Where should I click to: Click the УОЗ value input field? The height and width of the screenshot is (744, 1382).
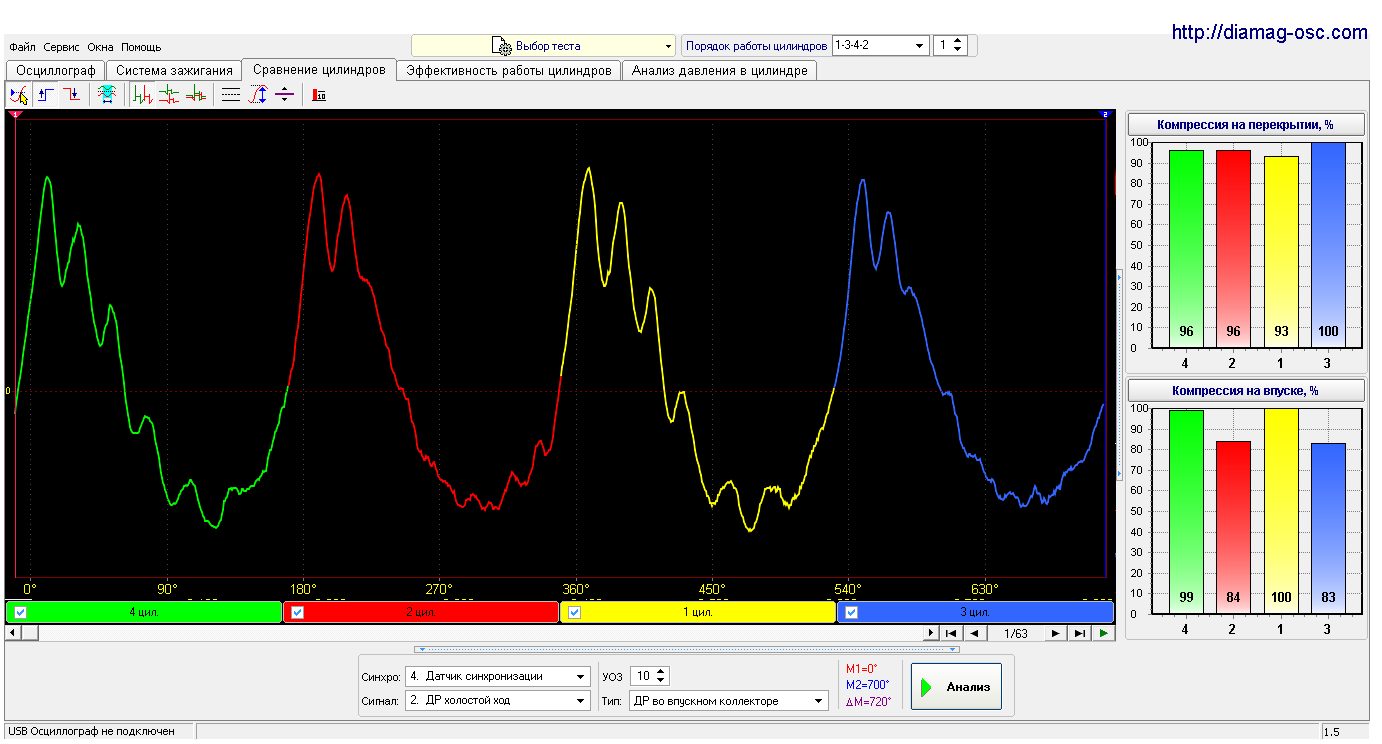(x=642, y=676)
